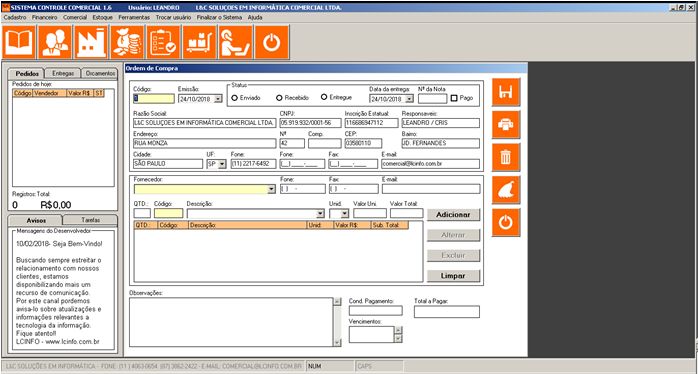Click the Limpar button
Viewport: 698px width, 374px height.
pyautogui.click(x=453, y=276)
